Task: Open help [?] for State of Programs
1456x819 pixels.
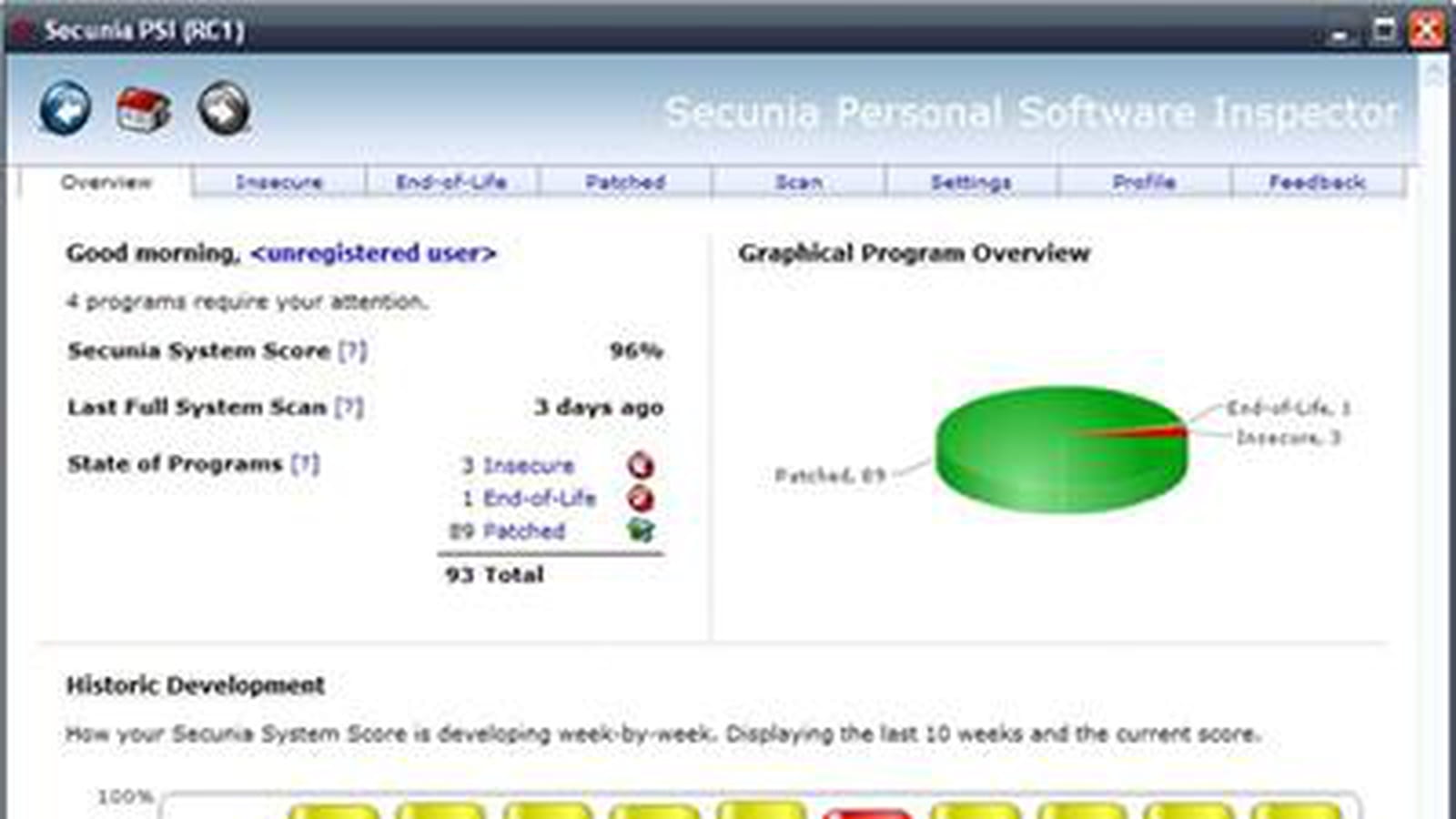Action: pos(305,463)
